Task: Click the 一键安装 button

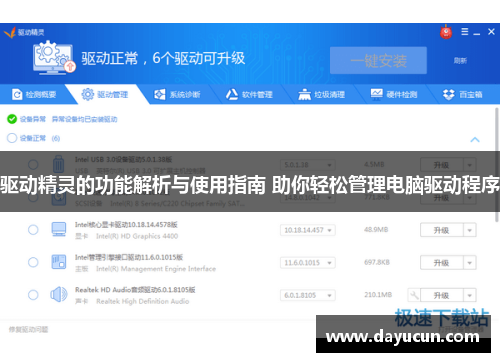Action: 378,60
